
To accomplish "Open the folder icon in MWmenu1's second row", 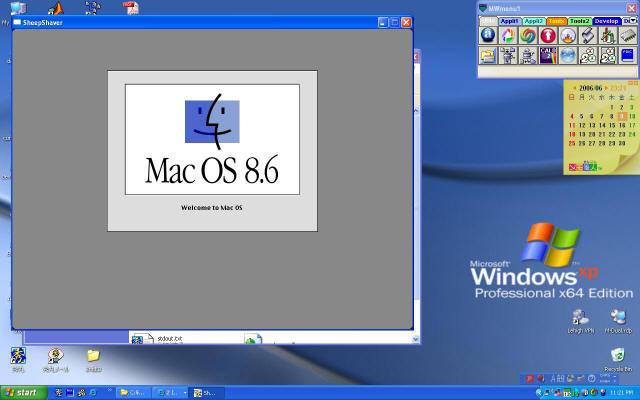I will point(488,56).
